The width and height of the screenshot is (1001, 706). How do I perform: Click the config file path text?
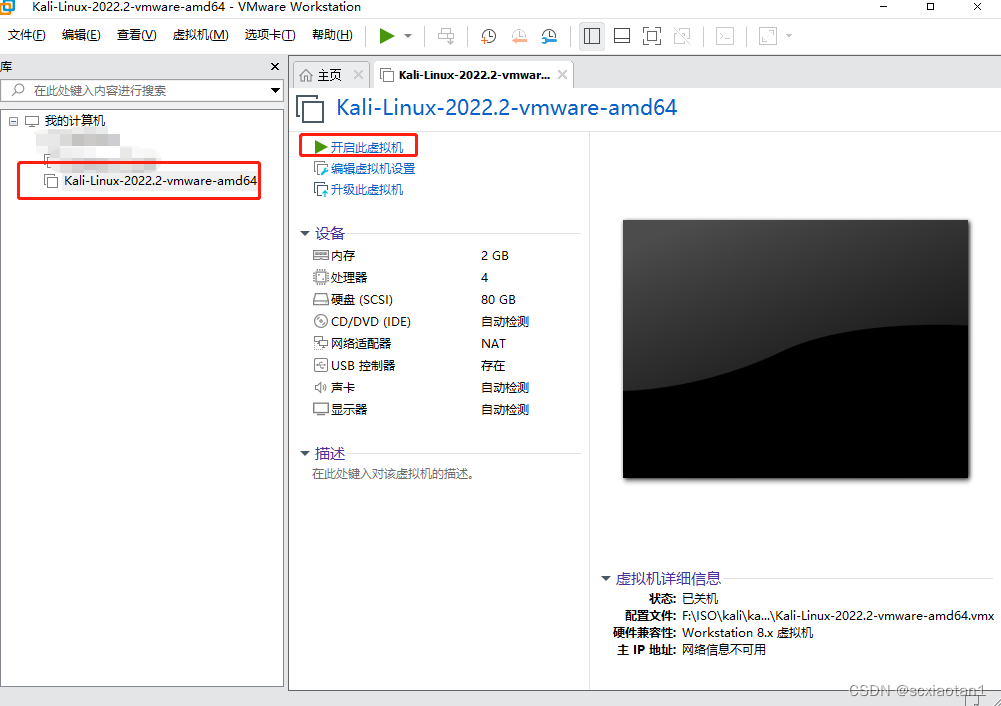tap(838, 616)
